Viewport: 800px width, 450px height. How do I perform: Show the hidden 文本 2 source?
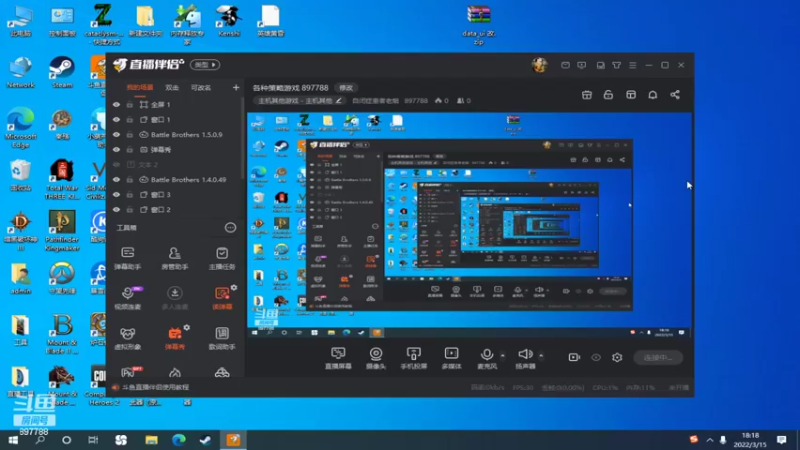click(116, 165)
